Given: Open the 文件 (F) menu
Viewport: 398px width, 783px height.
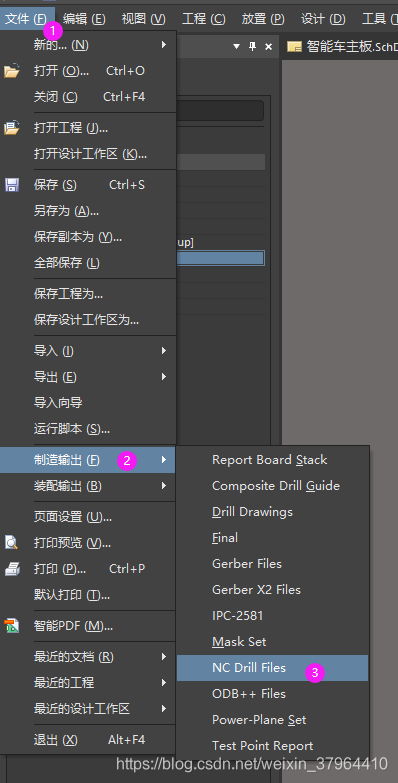Looking at the screenshot, I should click(x=26, y=19).
